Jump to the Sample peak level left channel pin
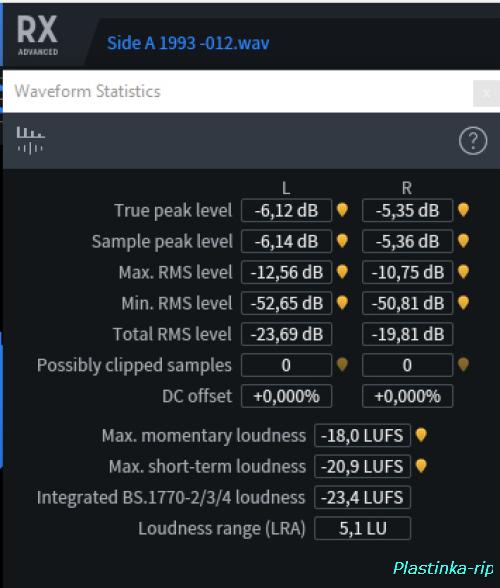 342,241
